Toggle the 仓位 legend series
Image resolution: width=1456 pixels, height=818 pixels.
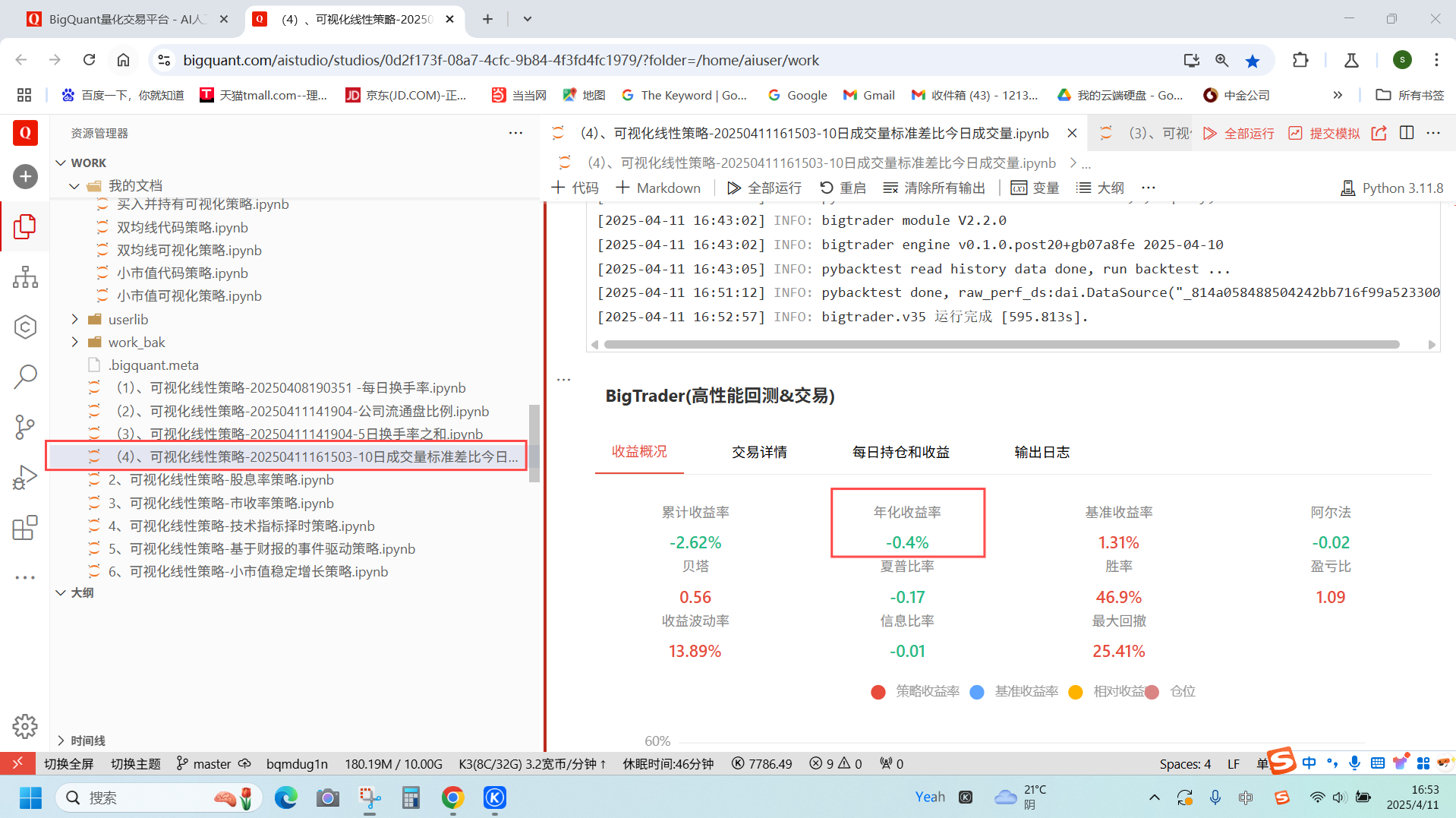coord(1171,691)
